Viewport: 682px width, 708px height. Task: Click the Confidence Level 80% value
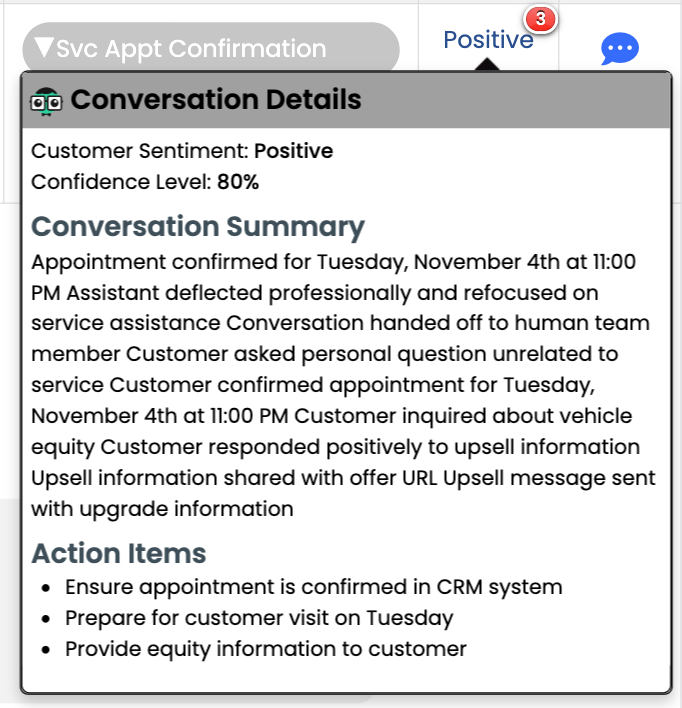pyautogui.click(x=238, y=182)
